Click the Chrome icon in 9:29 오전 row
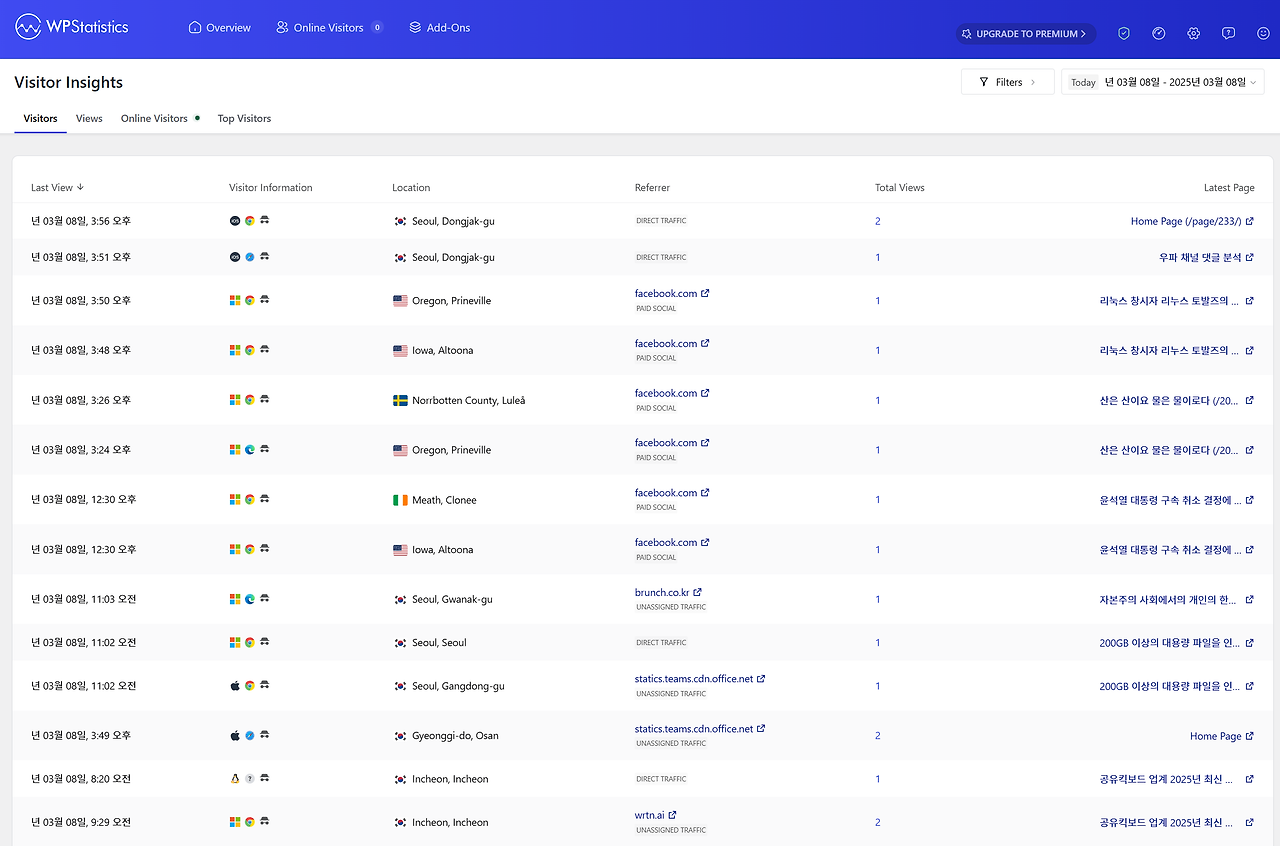The height and width of the screenshot is (846, 1280). point(250,822)
